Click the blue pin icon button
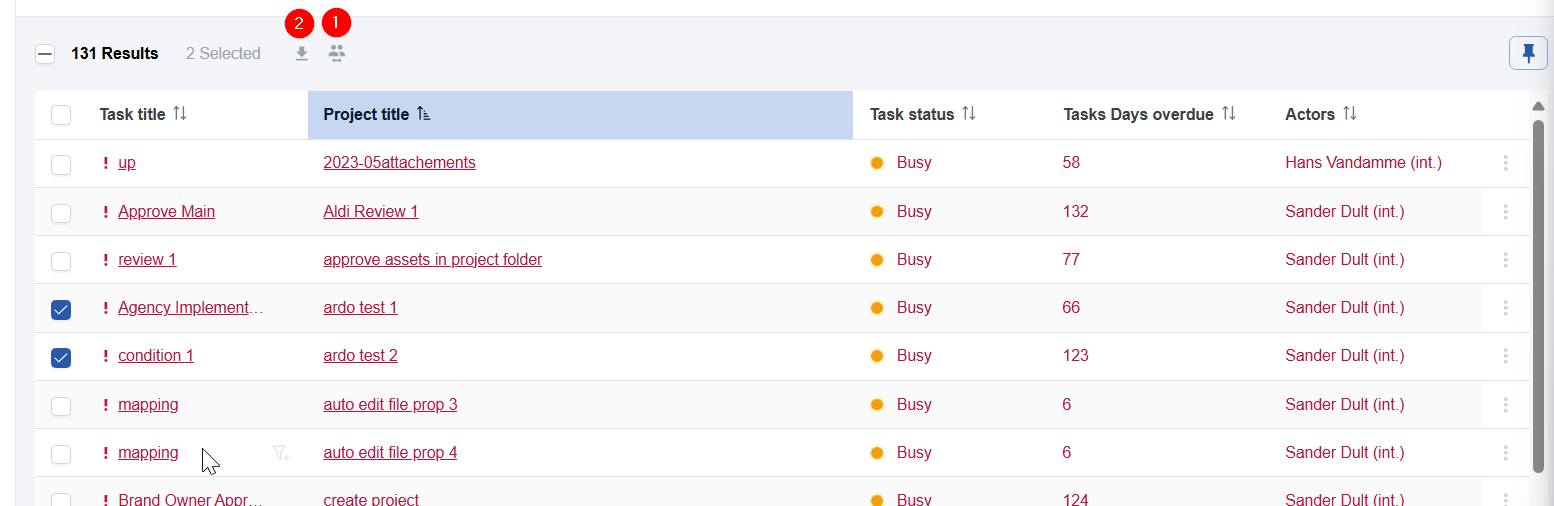 (1528, 53)
